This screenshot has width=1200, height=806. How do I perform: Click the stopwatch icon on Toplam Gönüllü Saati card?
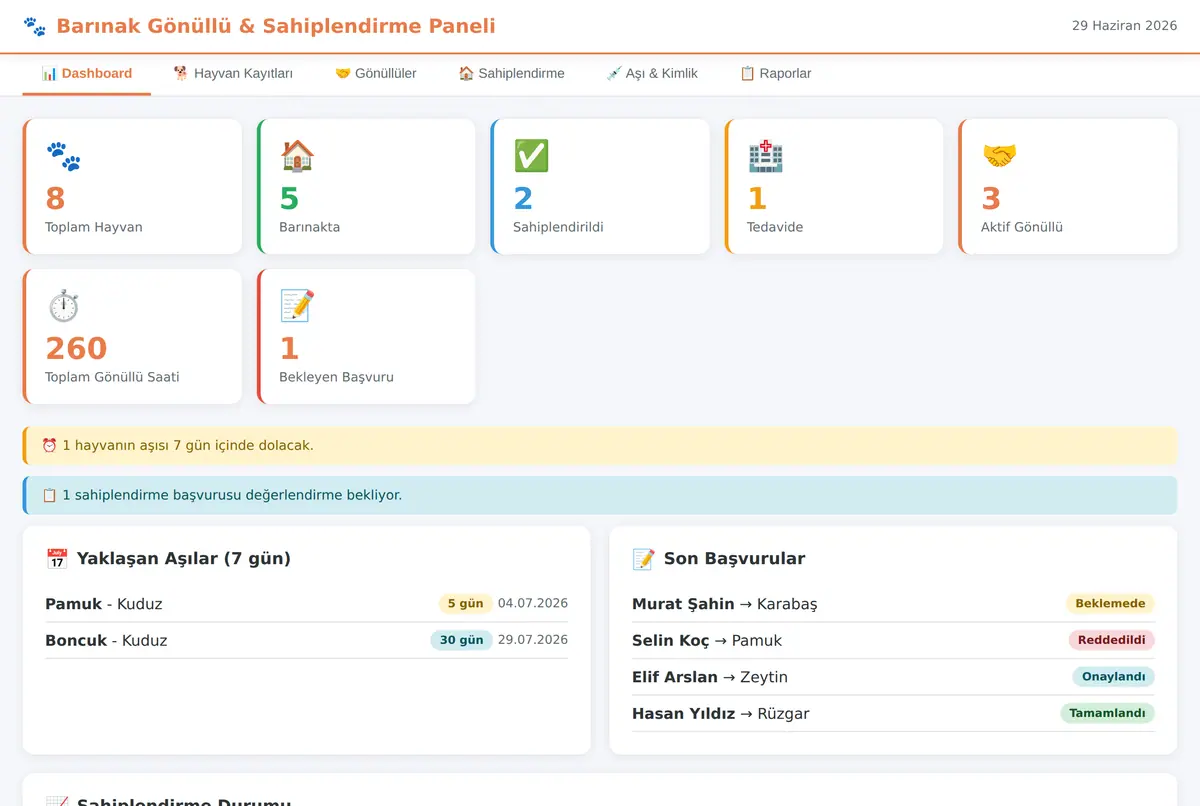63,306
